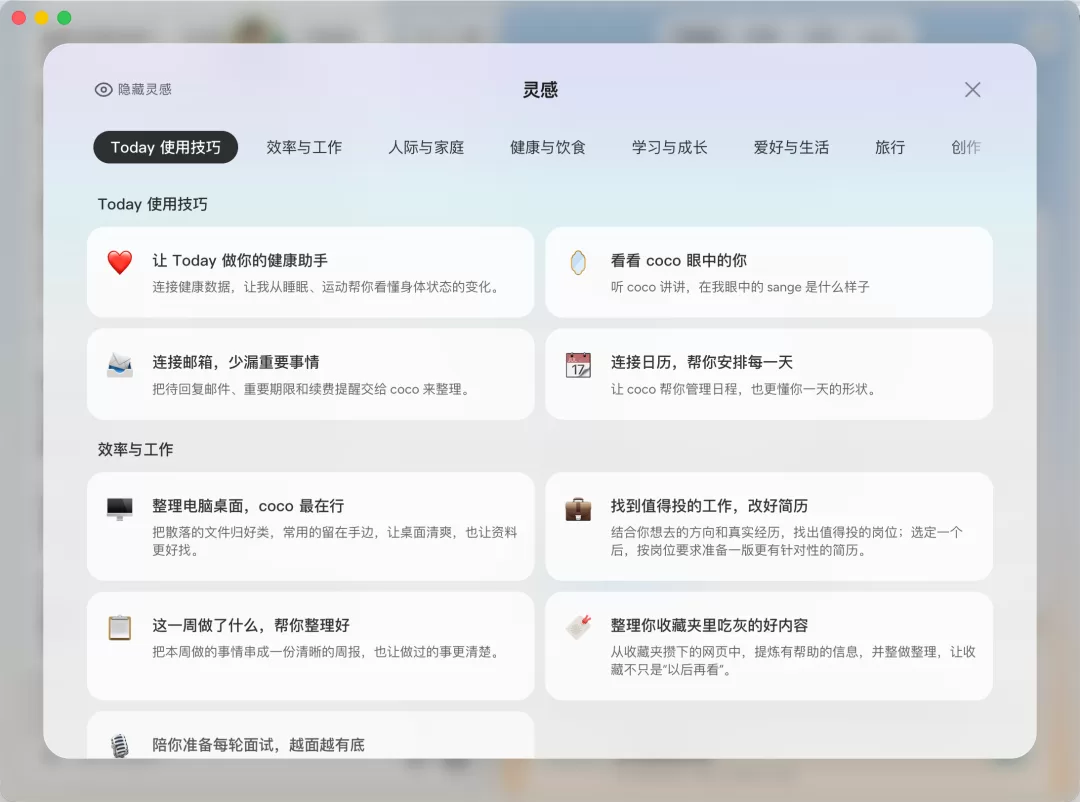
Task: Click the 灵感 title text
Action: tap(540, 90)
